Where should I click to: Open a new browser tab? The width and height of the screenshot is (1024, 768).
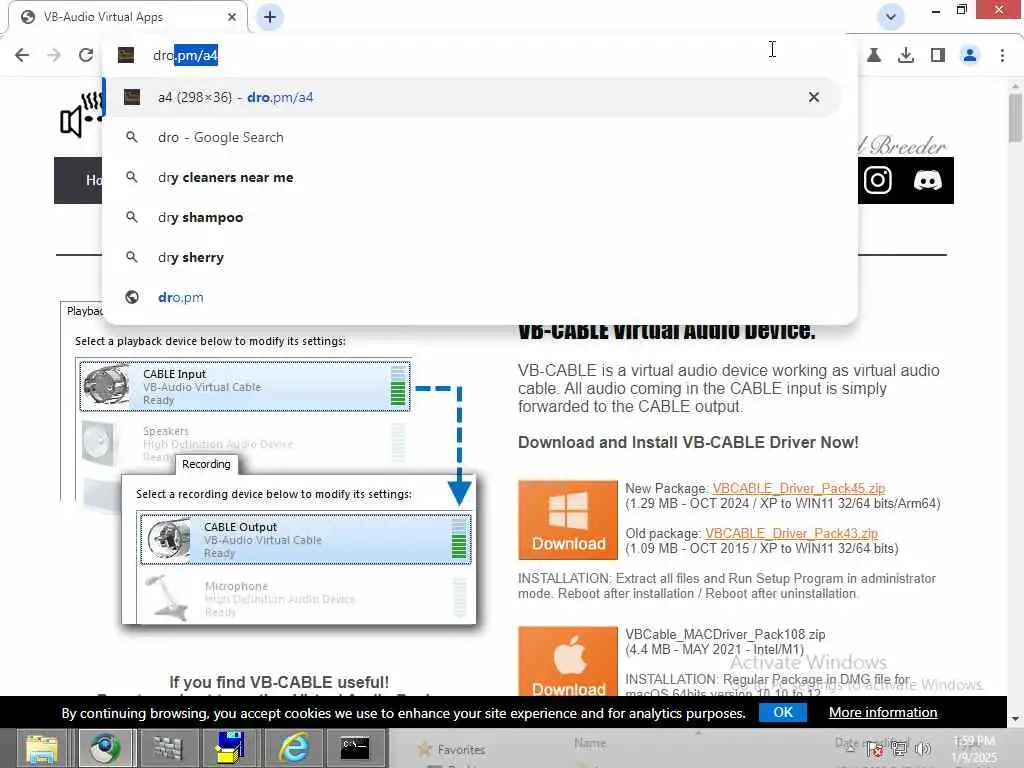[x=270, y=17]
